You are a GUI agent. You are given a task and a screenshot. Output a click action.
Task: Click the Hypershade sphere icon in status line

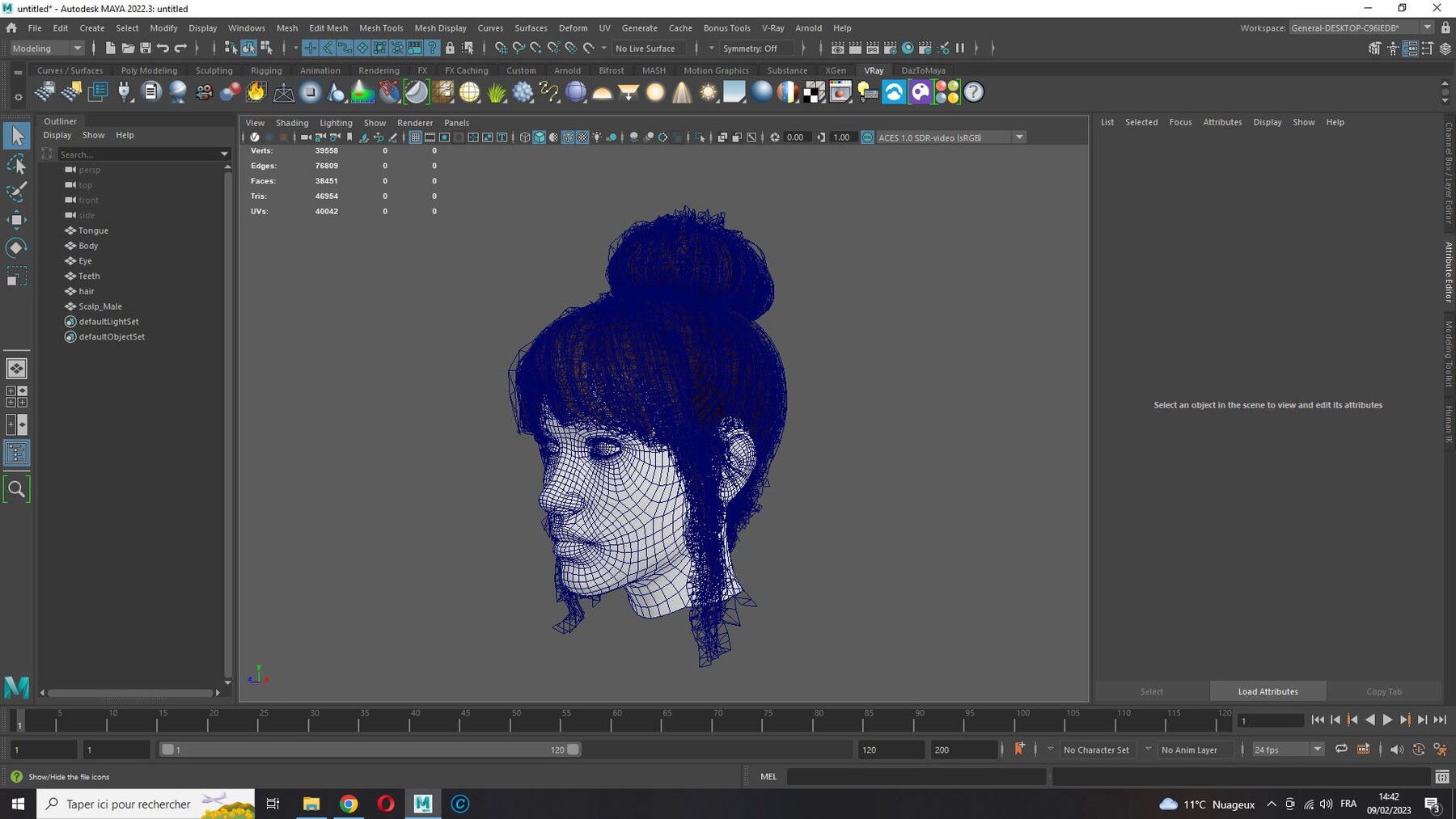pos(908,49)
